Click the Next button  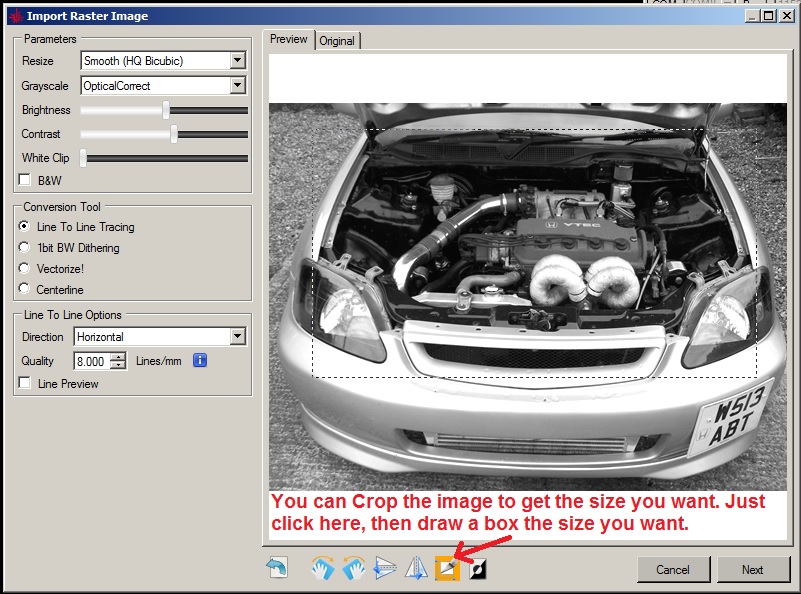(x=753, y=569)
